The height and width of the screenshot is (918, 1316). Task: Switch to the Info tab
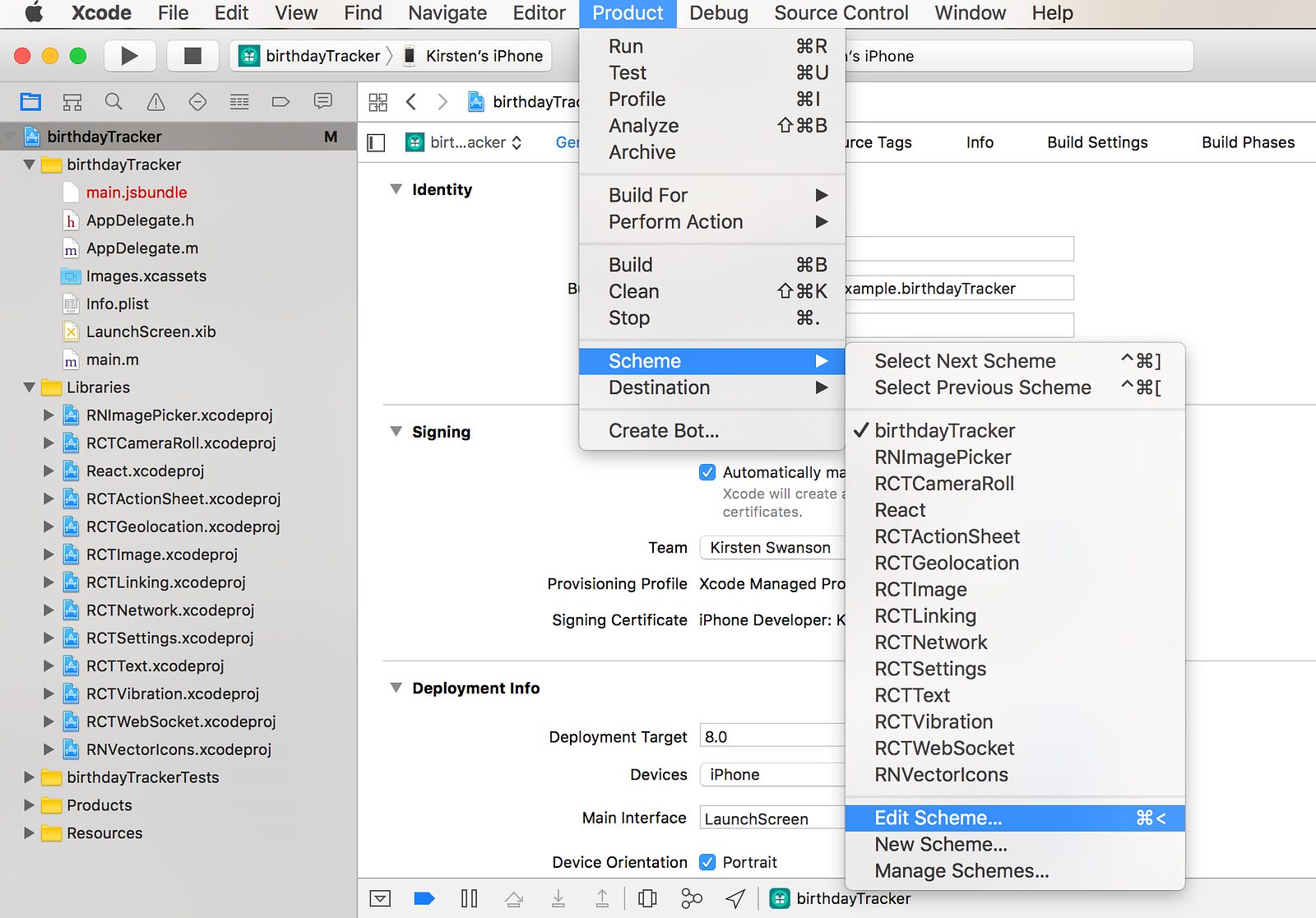click(980, 142)
